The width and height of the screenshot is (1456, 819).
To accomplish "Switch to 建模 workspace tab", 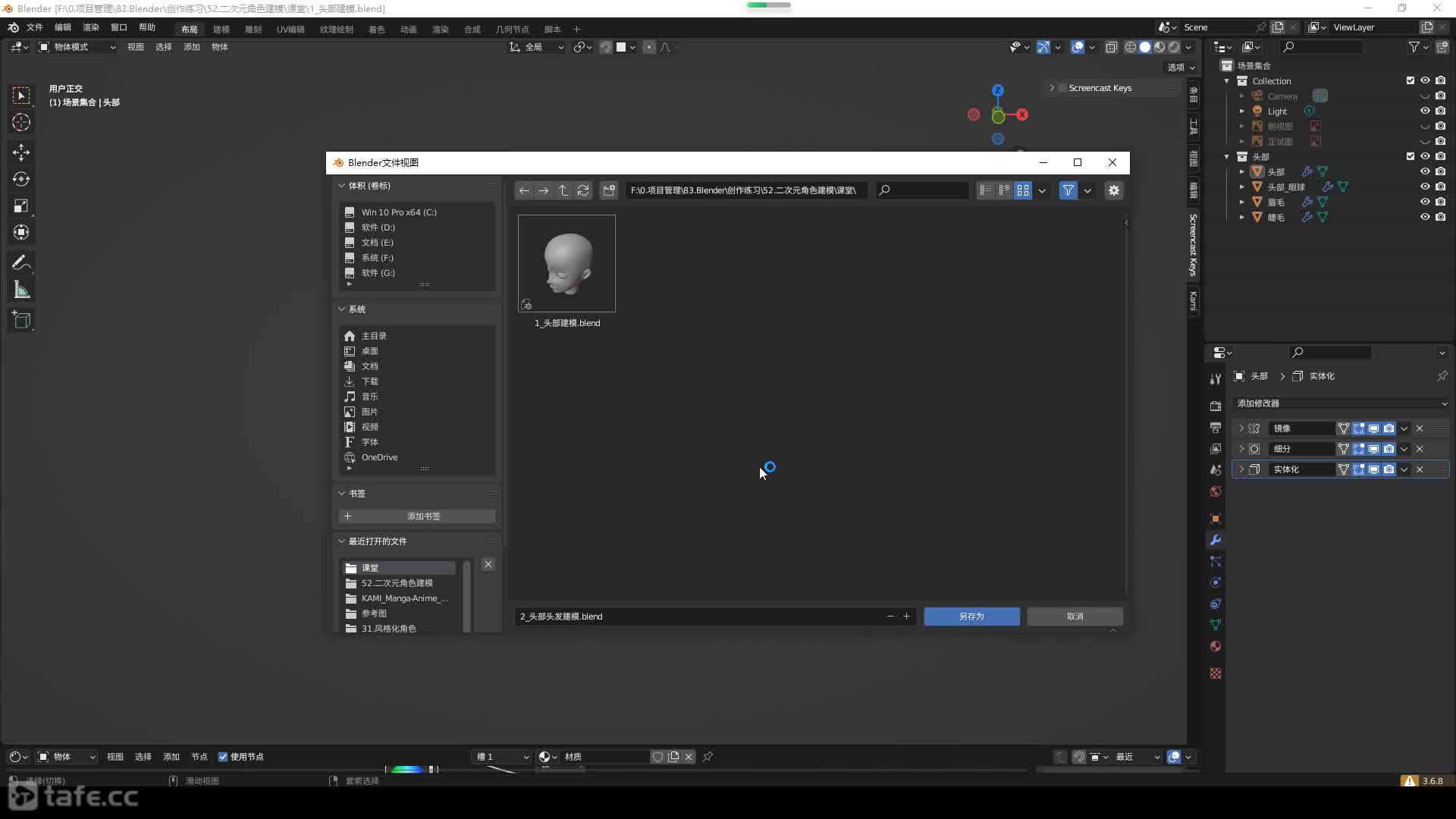I will point(221,30).
